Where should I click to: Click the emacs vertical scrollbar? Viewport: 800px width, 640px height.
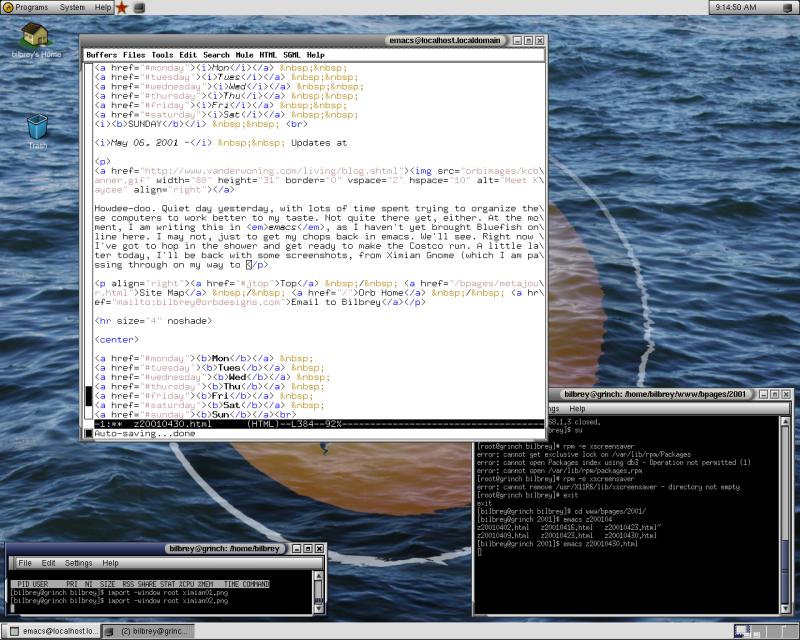[87, 240]
